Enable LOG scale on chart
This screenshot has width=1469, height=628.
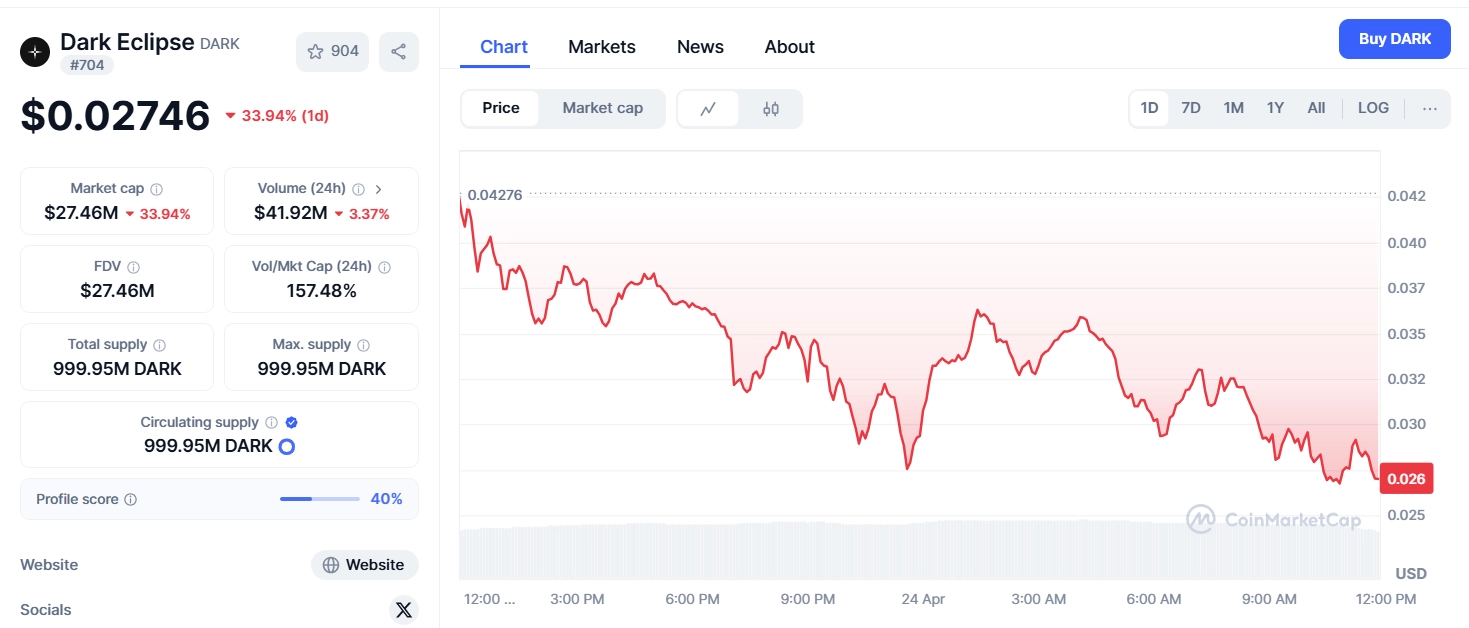[1373, 108]
